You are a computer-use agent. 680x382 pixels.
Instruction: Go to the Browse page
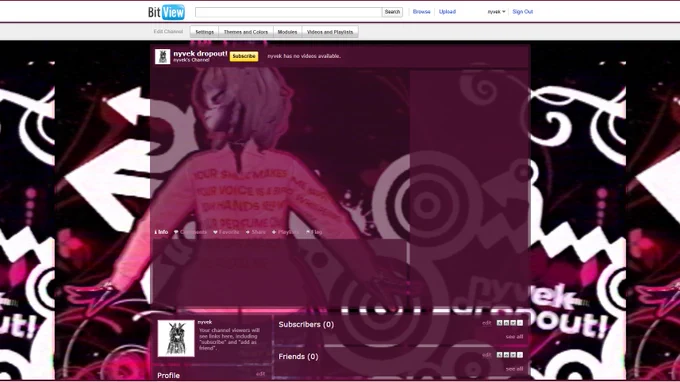(421, 12)
